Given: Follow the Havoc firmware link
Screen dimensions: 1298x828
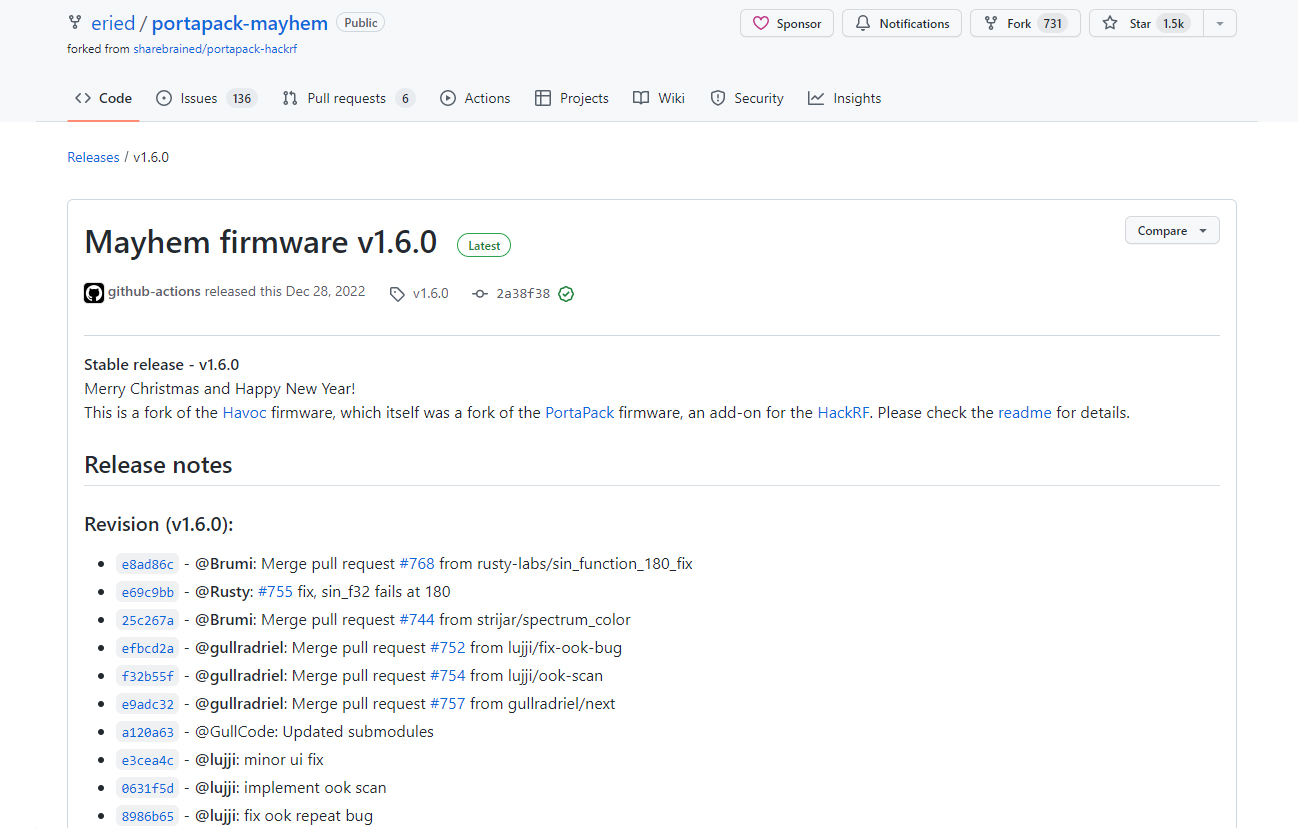Looking at the screenshot, I should point(245,412).
